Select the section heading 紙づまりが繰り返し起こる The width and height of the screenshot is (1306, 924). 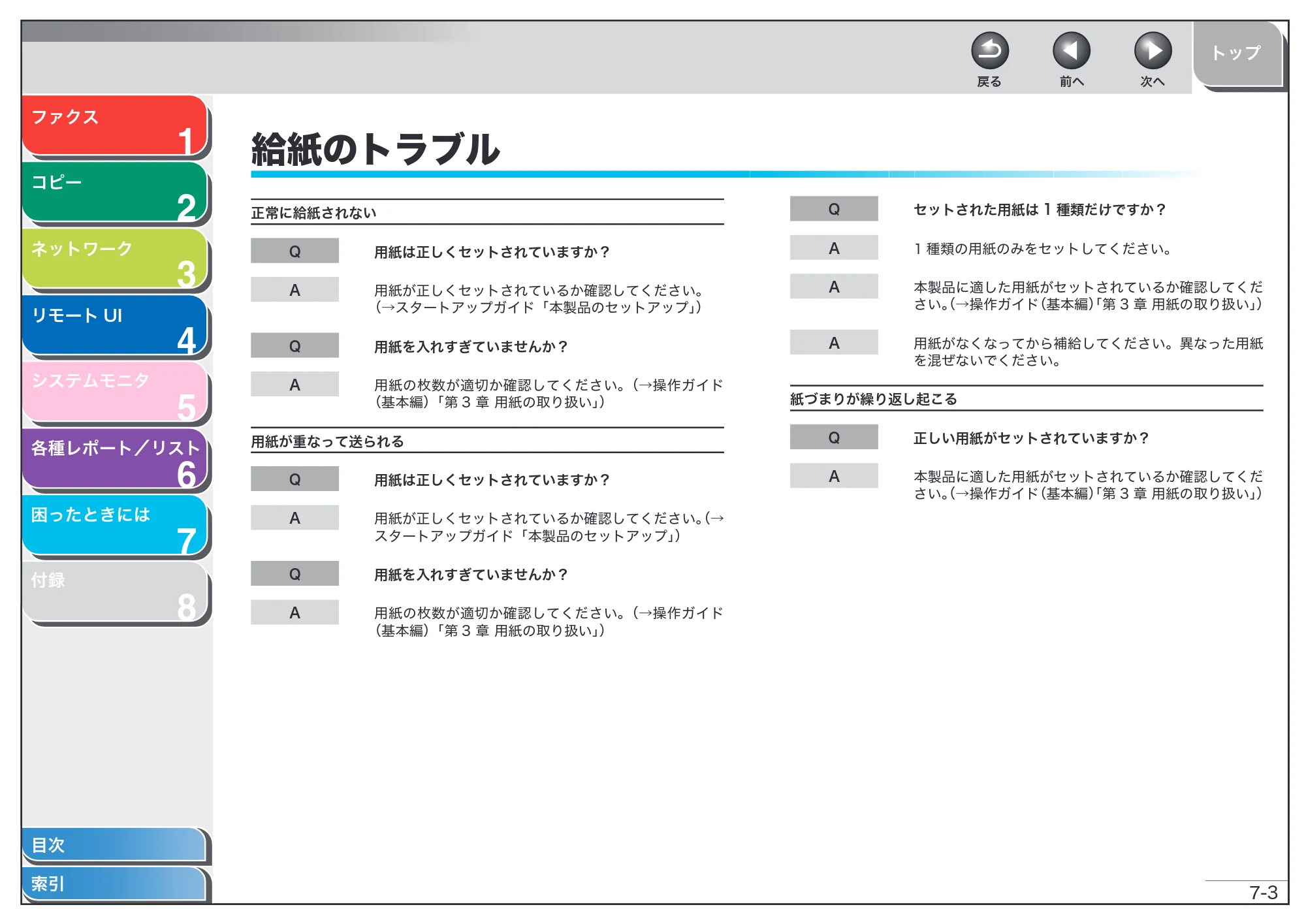tap(873, 399)
